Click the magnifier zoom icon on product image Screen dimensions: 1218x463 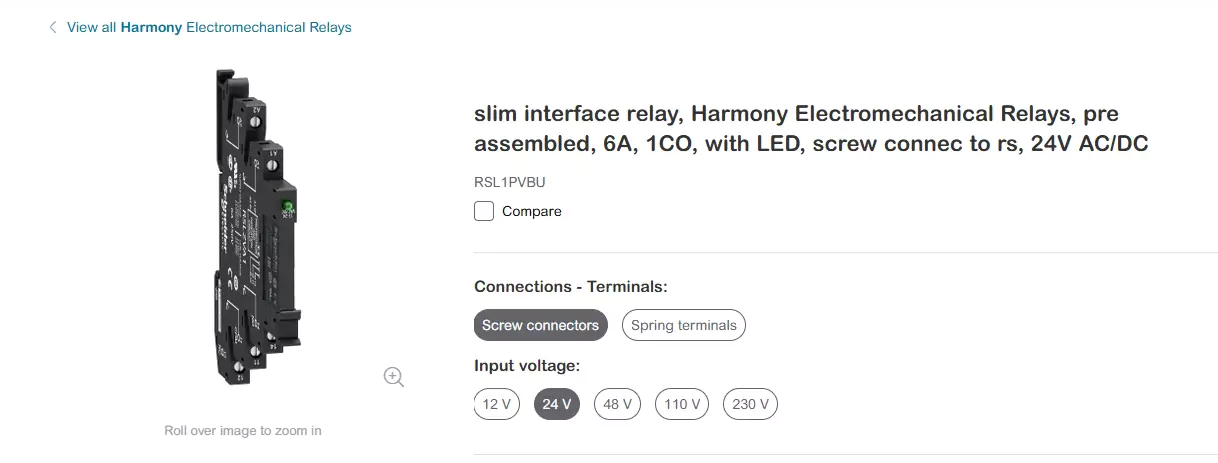[394, 377]
